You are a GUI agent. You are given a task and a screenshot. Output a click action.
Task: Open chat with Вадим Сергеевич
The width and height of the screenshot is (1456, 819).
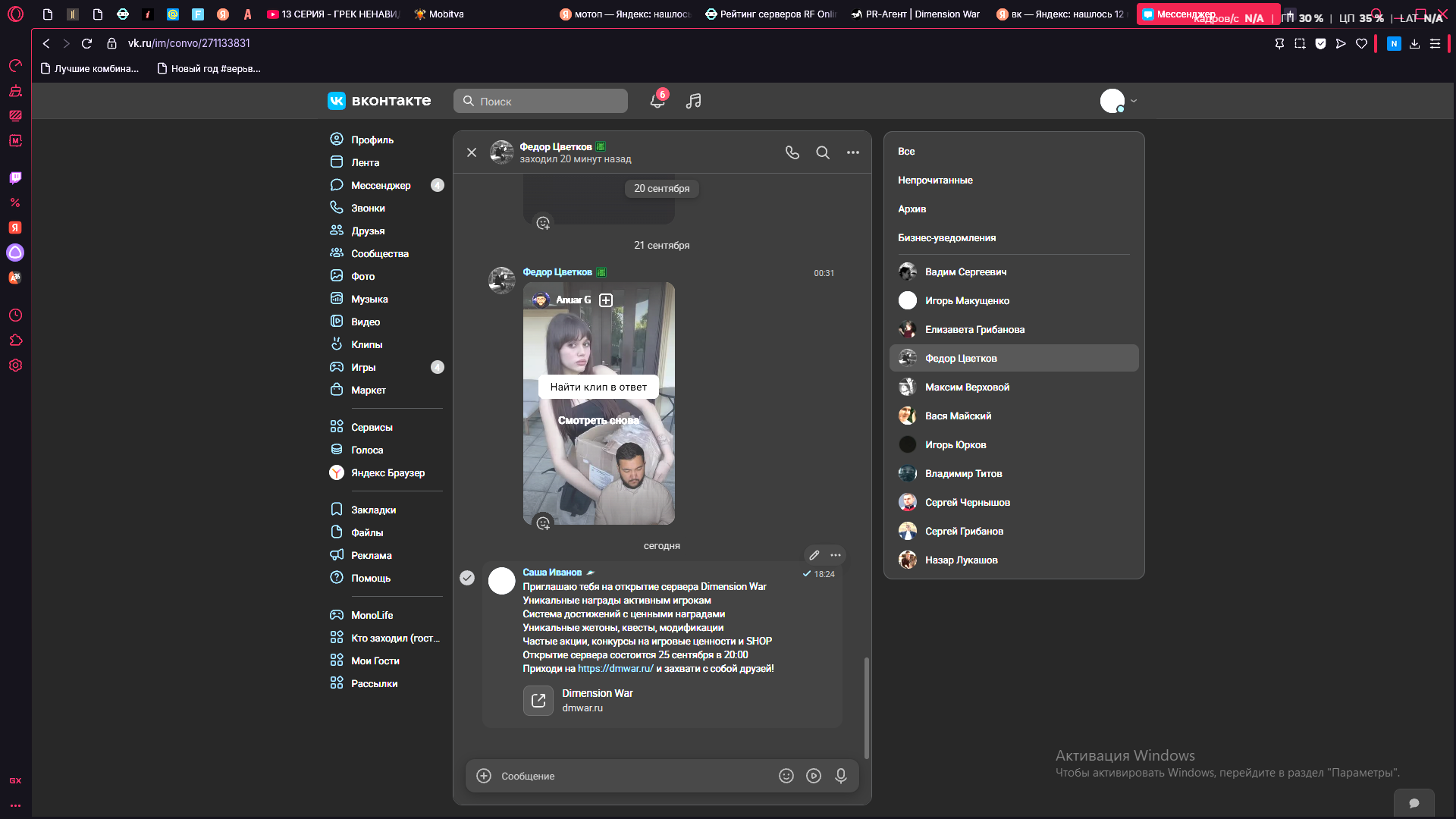[x=1014, y=271]
